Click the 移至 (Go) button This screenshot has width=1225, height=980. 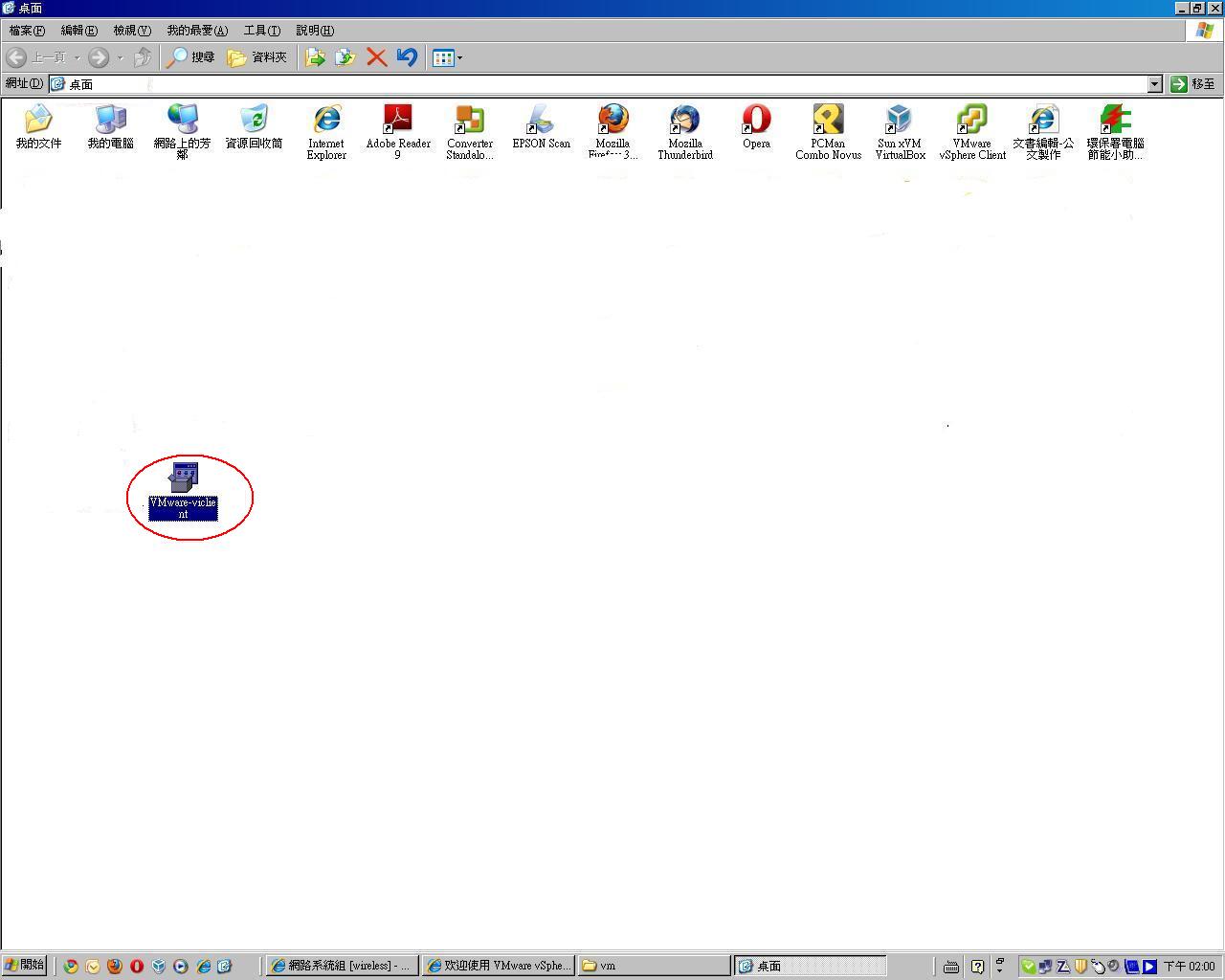pyautogui.click(x=1193, y=84)
